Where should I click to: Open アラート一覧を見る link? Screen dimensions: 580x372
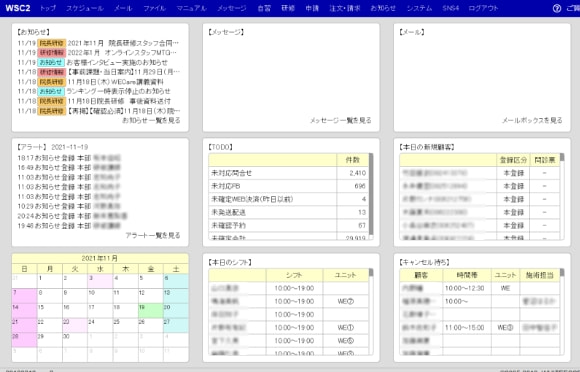pyautogui.click(x=153, y=235)
